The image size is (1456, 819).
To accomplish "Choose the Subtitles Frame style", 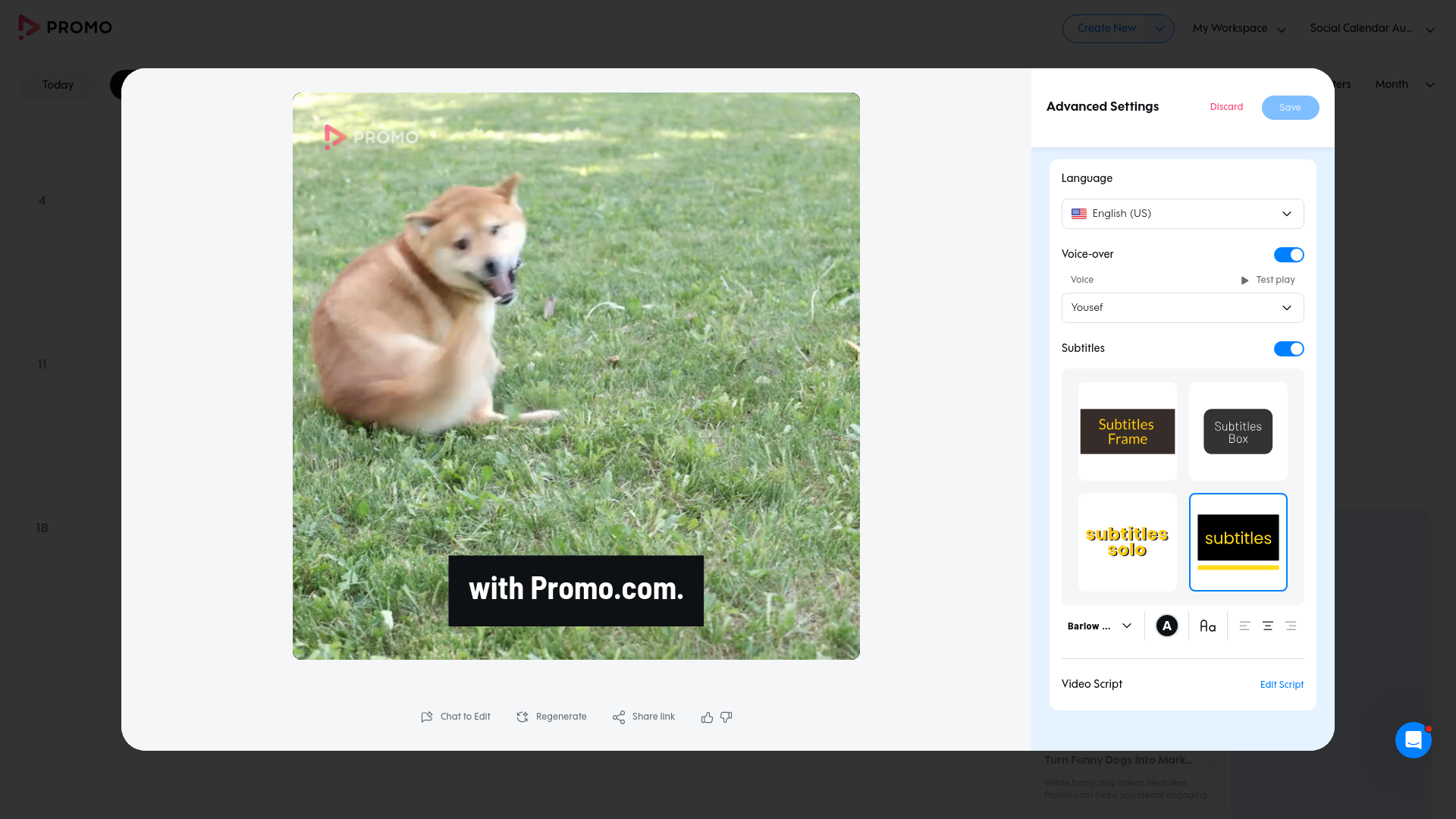I will pos(1128,431).
